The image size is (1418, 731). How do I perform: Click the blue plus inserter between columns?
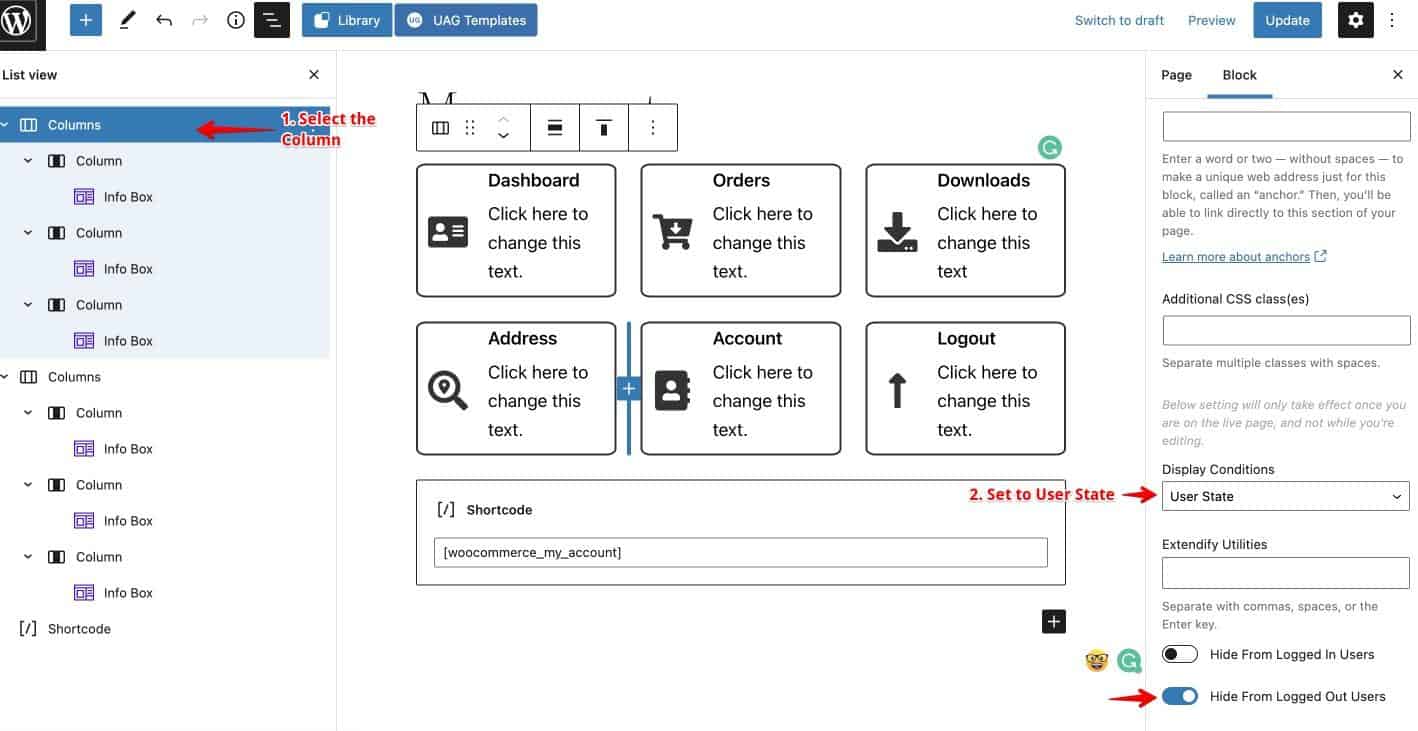pyautogui.click(x=629, y=389)
